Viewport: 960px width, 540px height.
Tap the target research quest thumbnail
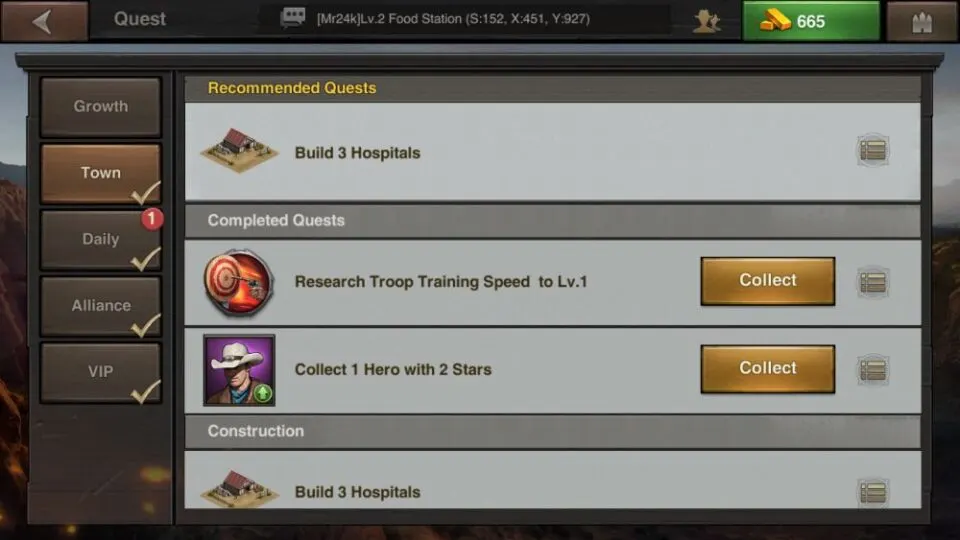coord(239,282)
